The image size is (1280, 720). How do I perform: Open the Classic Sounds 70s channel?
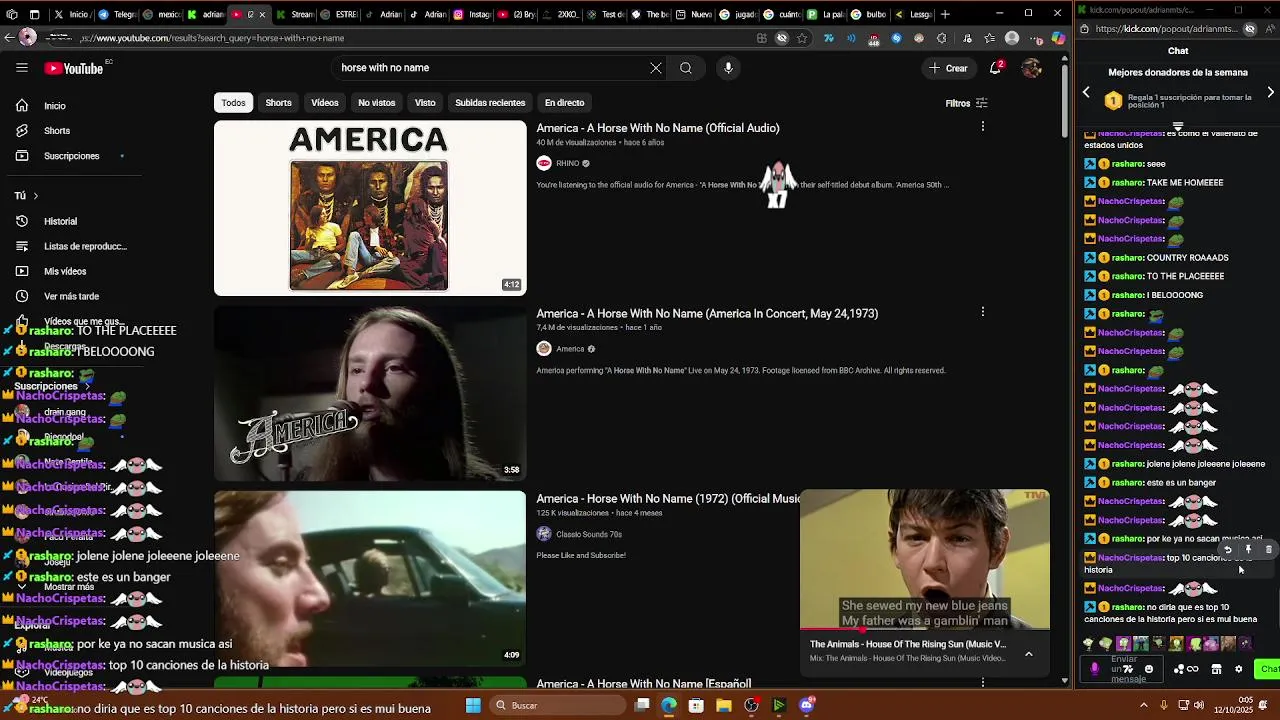[x=588, y=534]
